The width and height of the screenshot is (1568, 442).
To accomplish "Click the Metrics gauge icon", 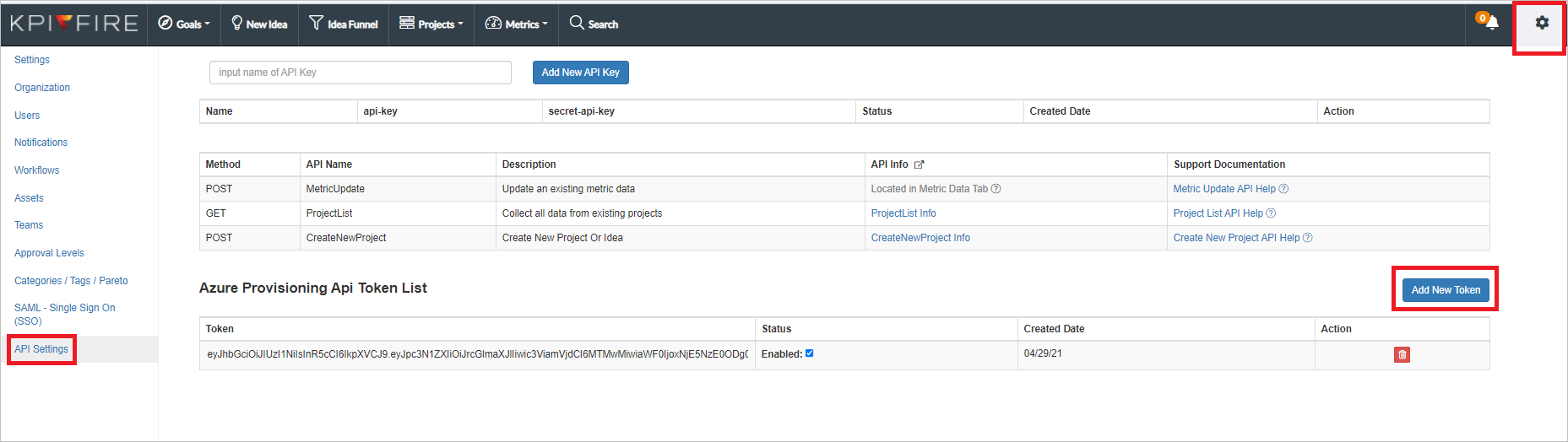I will click(x=493, y=23).
